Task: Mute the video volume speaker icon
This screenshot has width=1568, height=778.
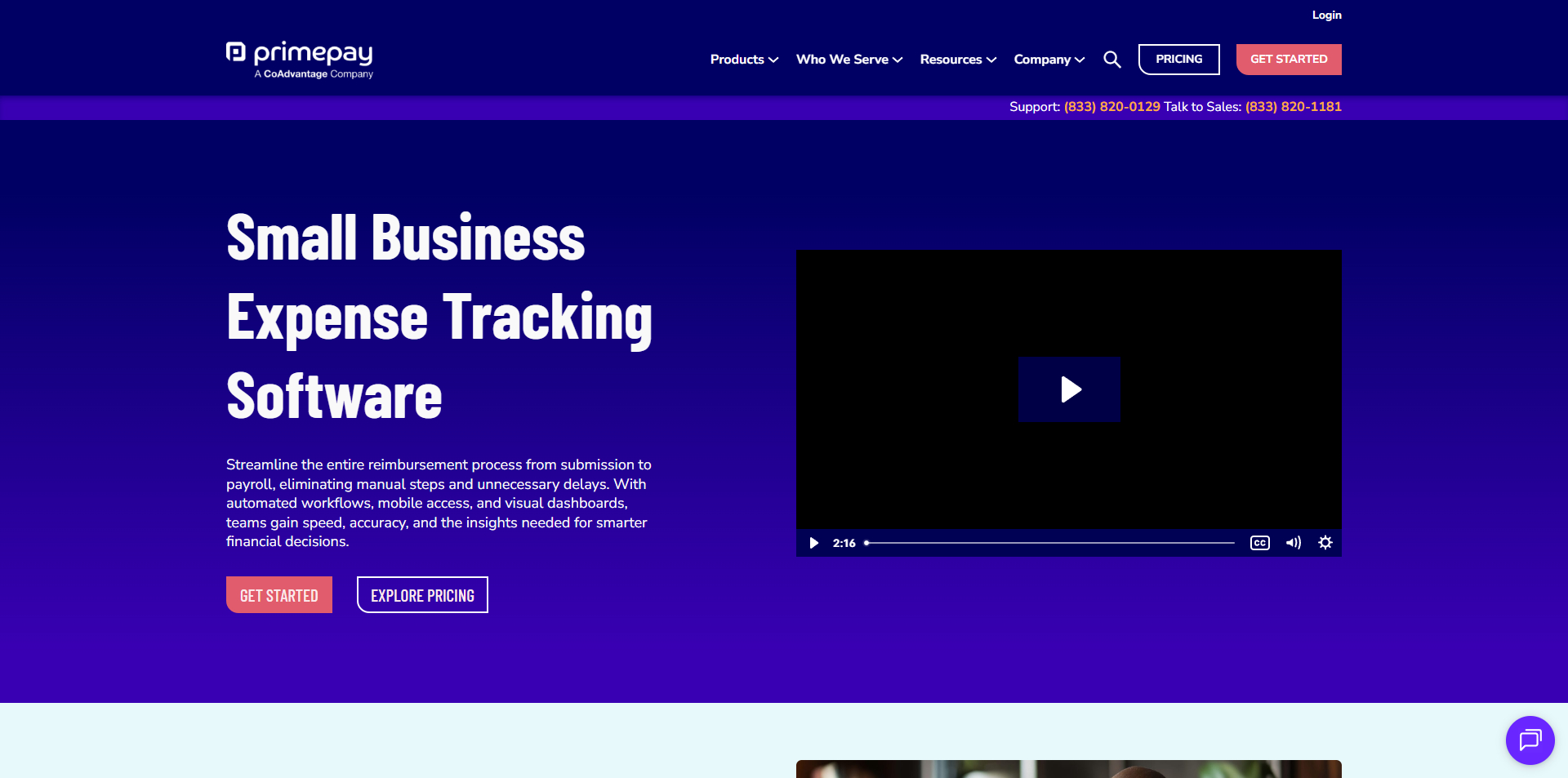Action: pos(1293,543)
